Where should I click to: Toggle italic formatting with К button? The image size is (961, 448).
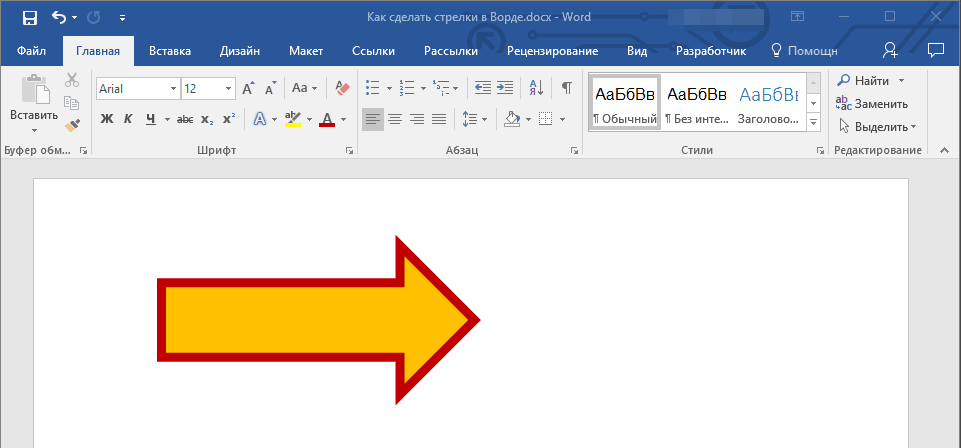128,119
